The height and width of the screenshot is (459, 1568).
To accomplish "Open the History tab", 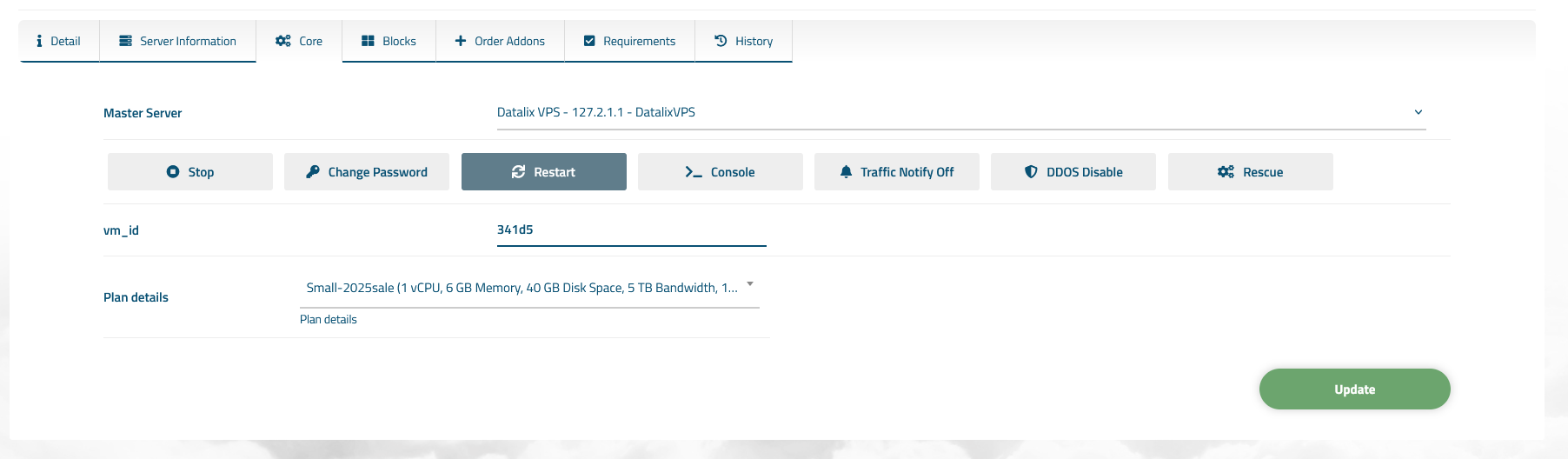I will 743,41.
